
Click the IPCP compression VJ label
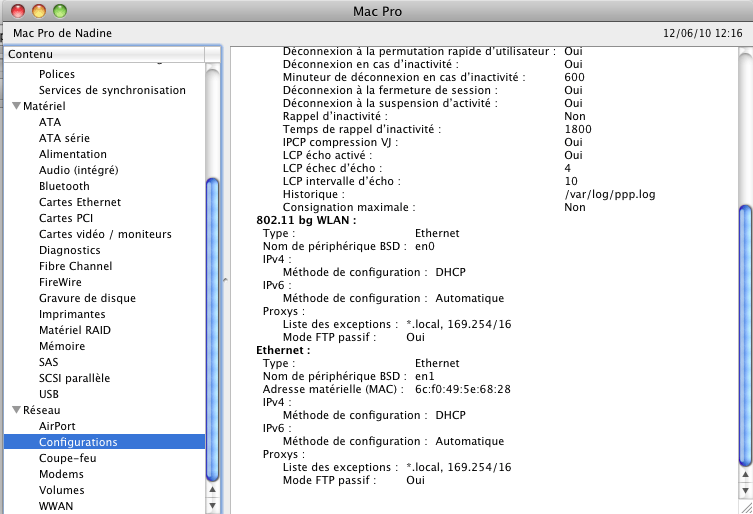coord(340,142)
